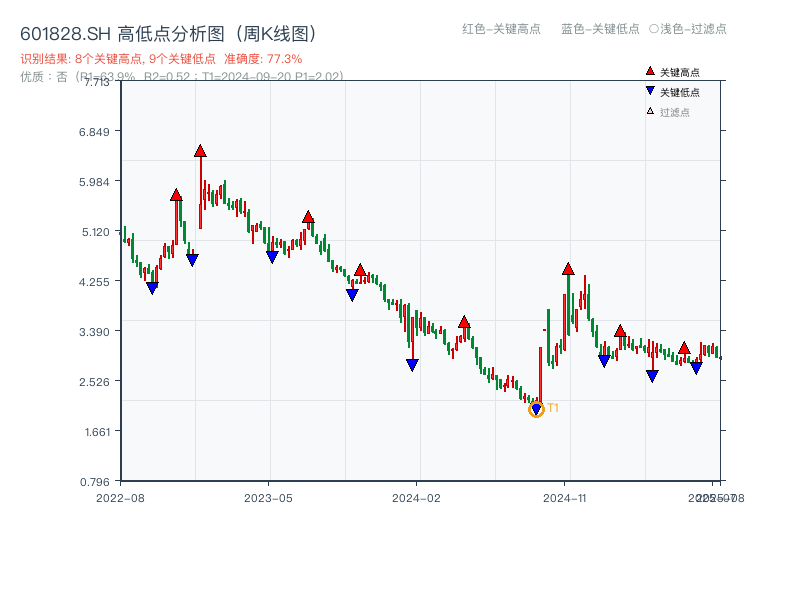
Task: Click the chart title 601828.SH 高低点分析图
Action: pyautogui.click(x=170, y=34)
